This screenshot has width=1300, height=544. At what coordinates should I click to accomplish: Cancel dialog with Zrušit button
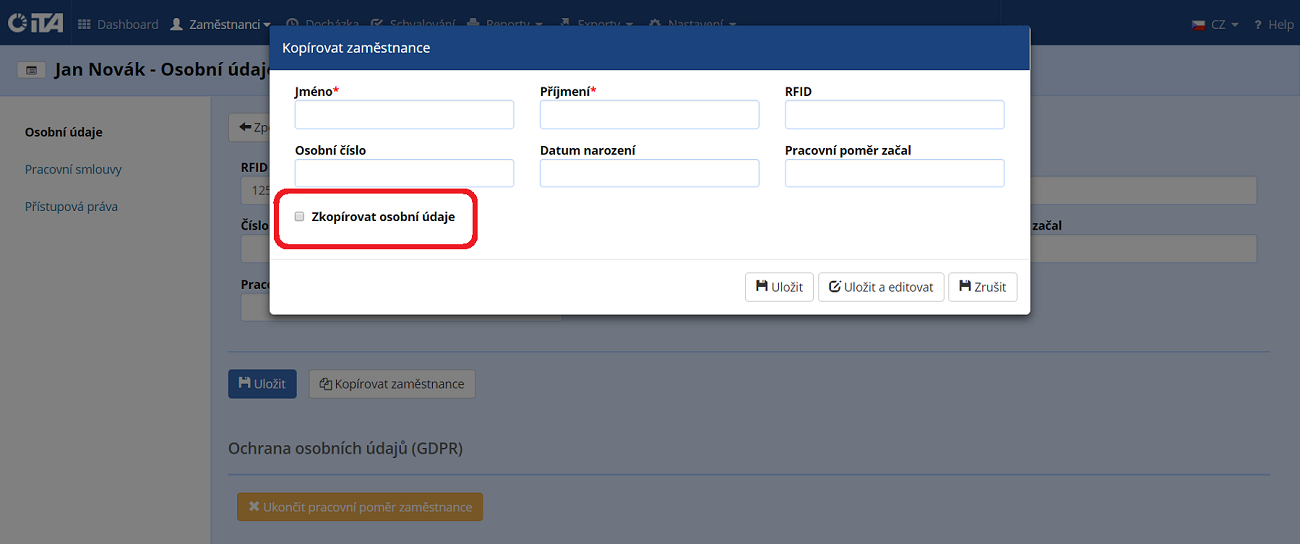pos(982,287)
